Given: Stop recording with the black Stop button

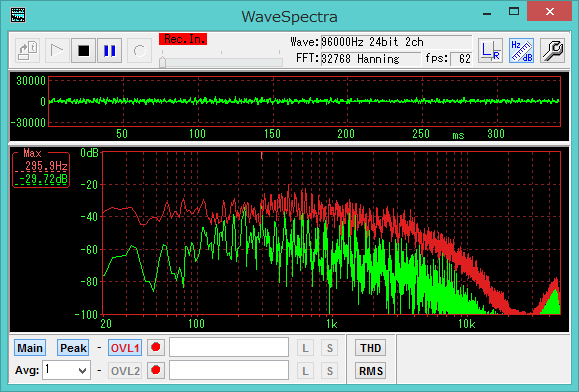Looking at the screenshot, I should (x=83, y=51).
